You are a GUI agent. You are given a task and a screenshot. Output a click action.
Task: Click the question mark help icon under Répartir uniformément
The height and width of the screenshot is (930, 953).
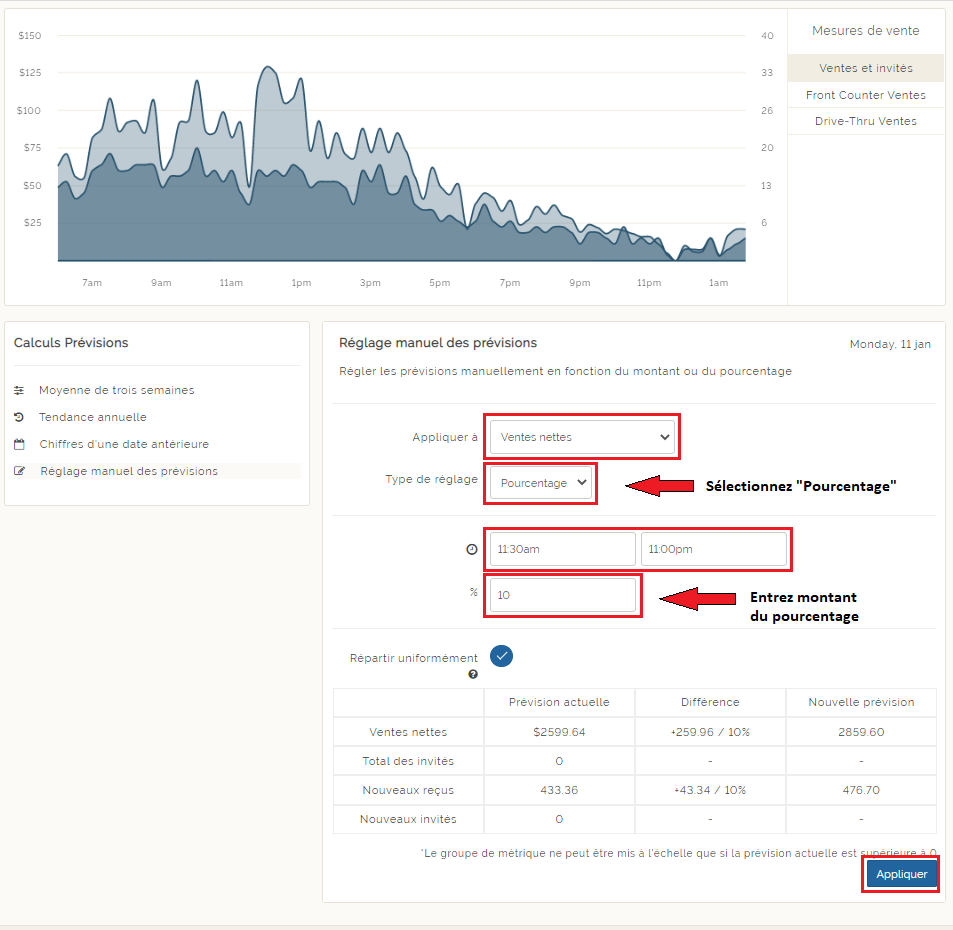coord(473,674)
